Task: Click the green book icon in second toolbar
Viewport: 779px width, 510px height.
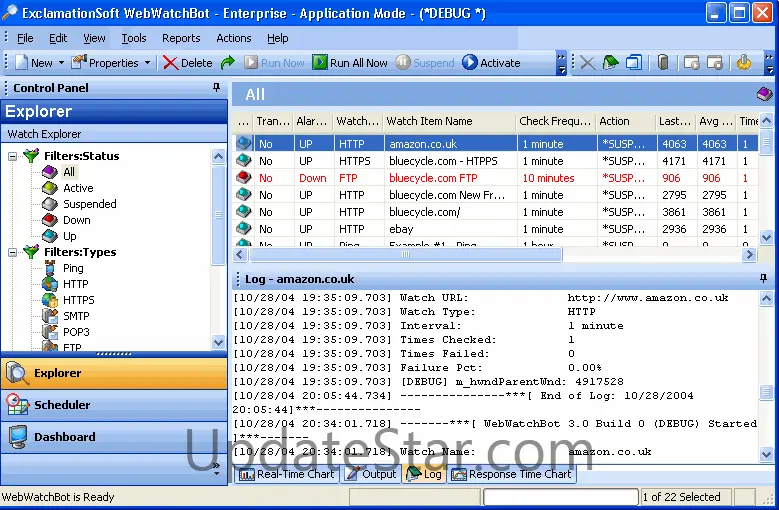Action: coord(611,63)
